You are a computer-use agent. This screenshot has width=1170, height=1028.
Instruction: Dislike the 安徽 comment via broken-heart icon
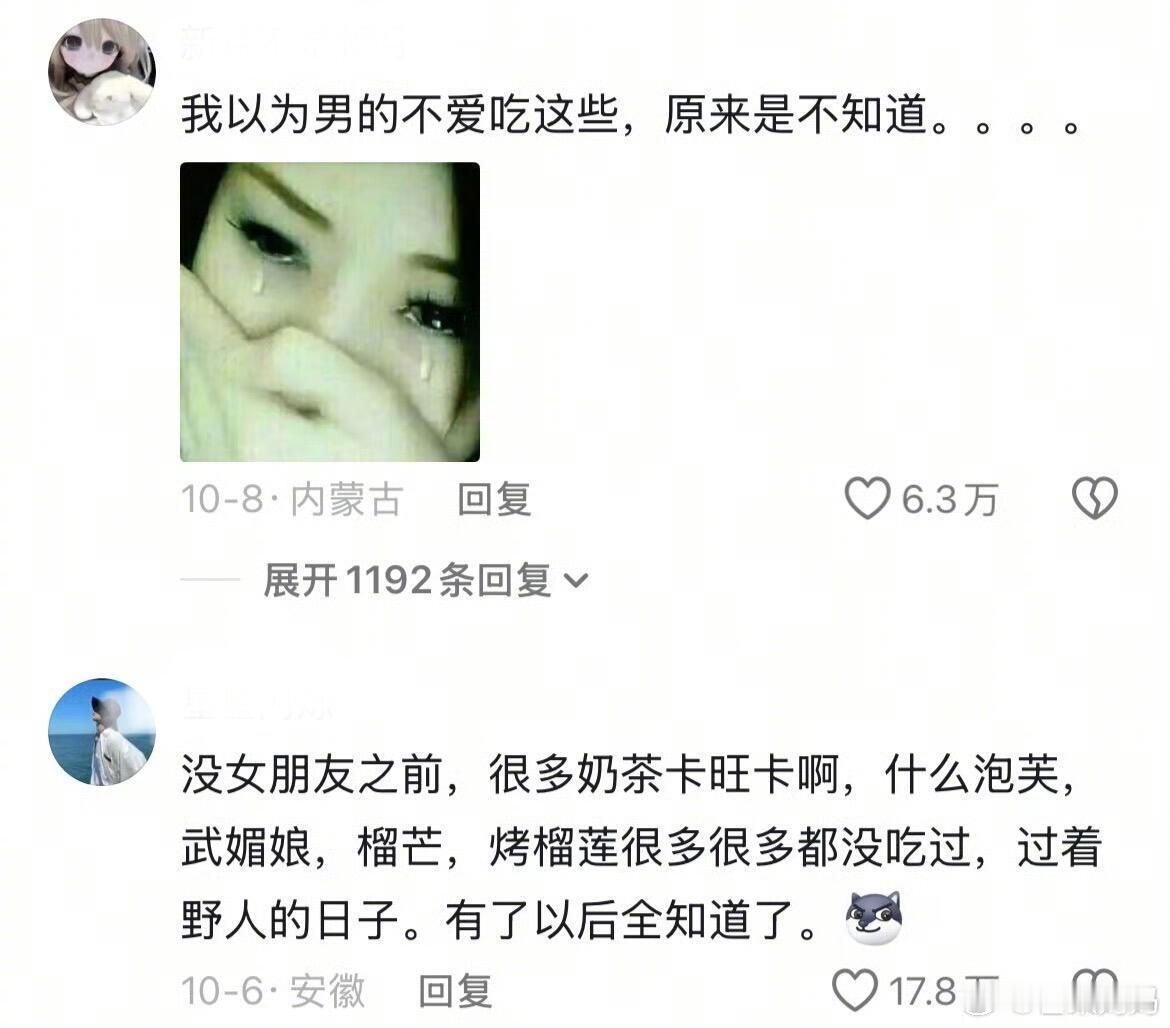[x=1095, y=991]
